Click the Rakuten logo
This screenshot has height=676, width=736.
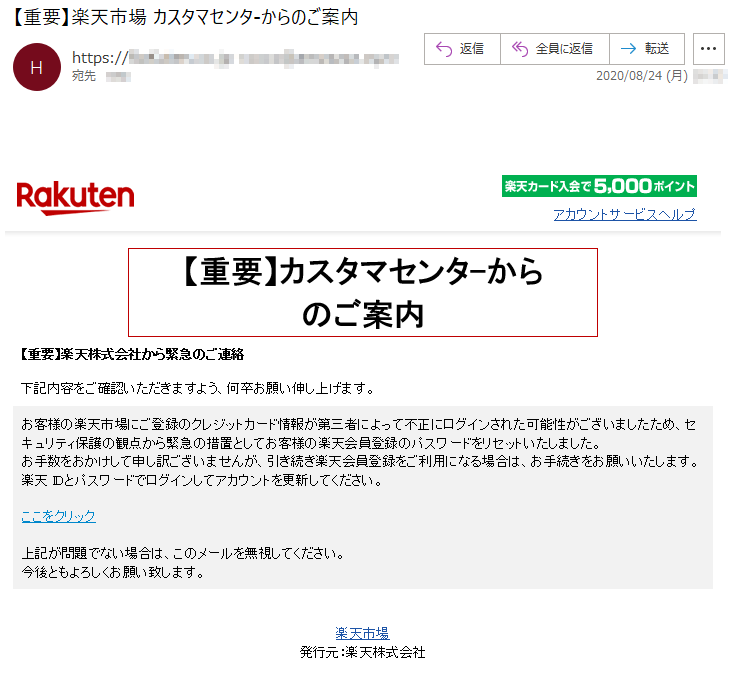pyautogui.click(x=76, y=198)
